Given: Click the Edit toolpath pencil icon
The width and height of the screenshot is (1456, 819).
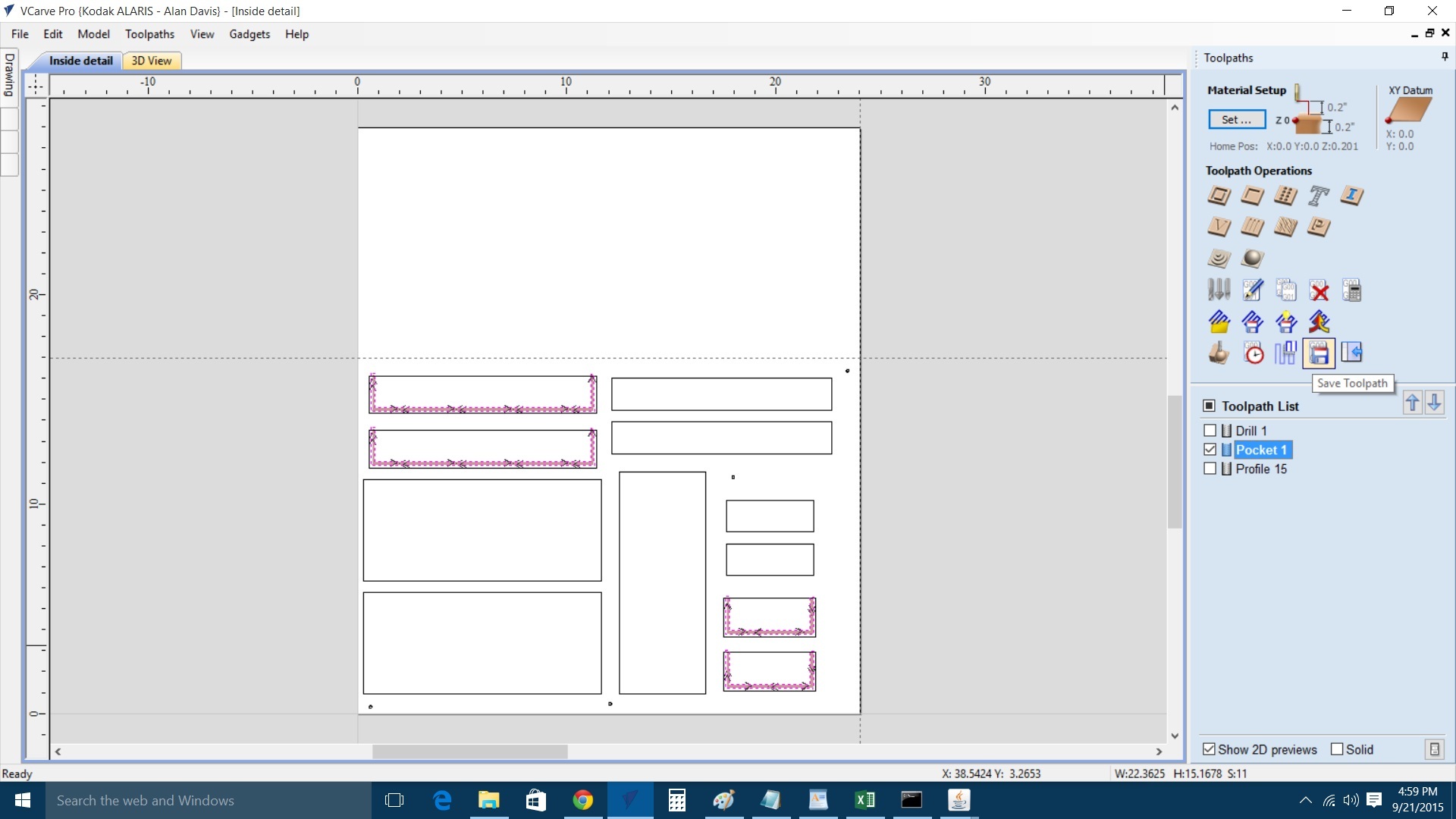Looking at the screenshot, I should tap(1253, 290).
